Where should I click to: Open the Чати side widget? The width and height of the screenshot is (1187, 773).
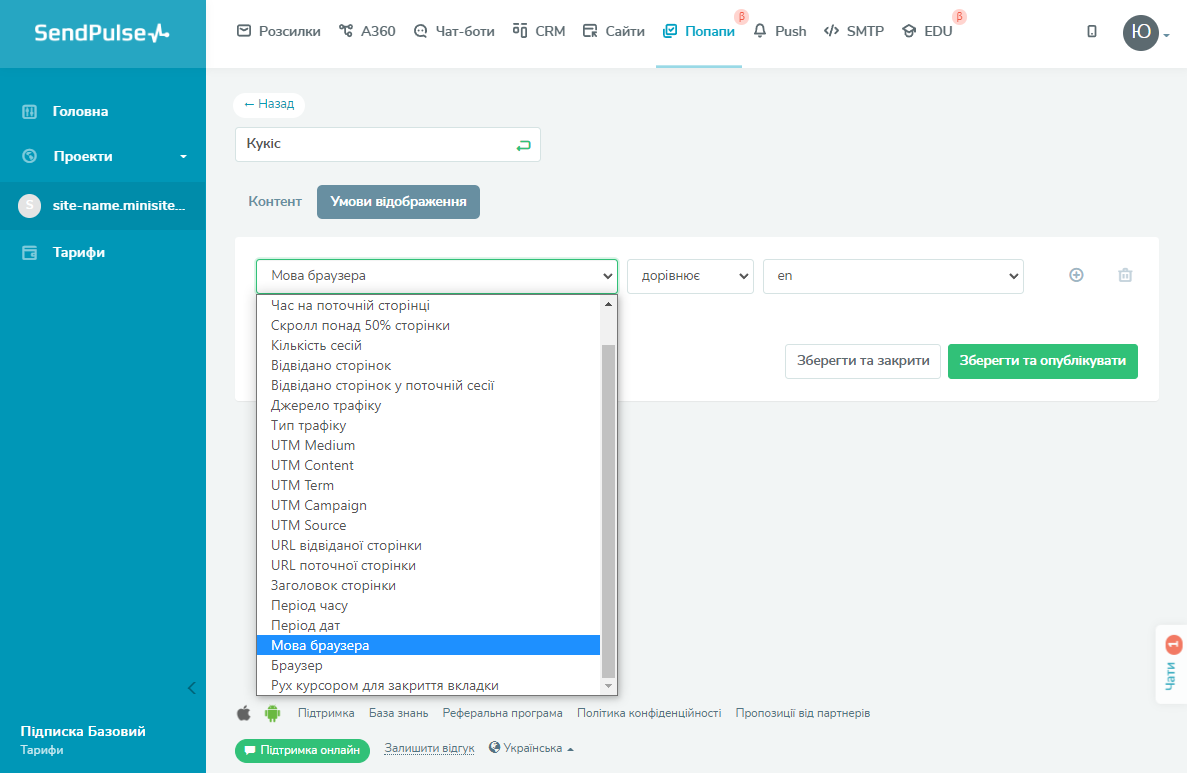point(1172,664)
